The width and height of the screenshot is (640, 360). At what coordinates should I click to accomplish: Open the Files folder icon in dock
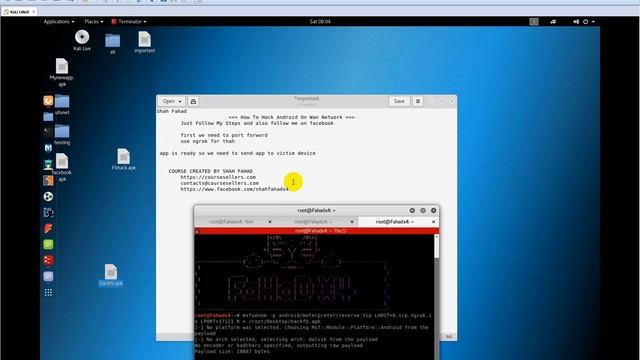point(48,117)
